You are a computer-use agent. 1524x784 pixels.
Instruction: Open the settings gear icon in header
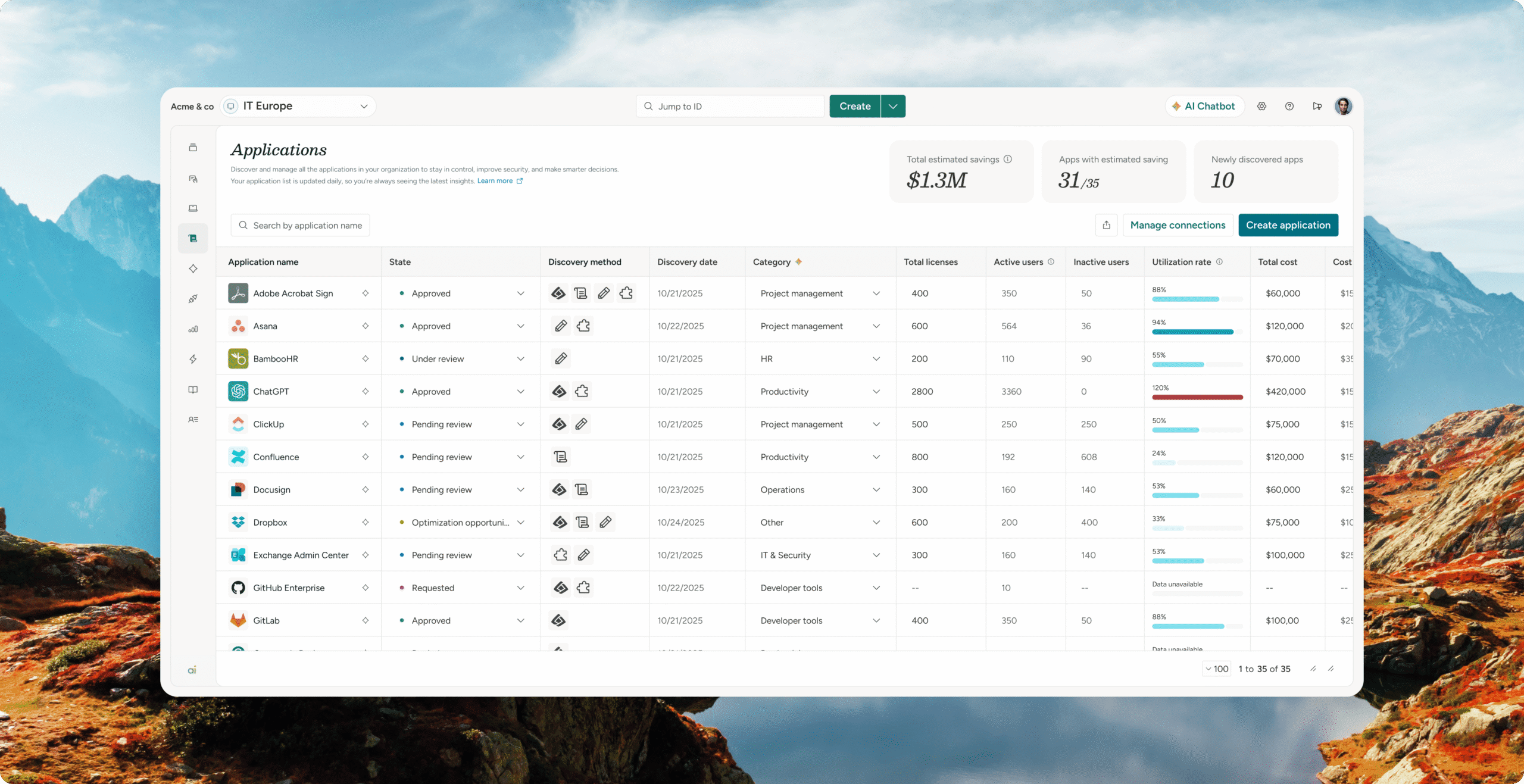click(1261, 107)
